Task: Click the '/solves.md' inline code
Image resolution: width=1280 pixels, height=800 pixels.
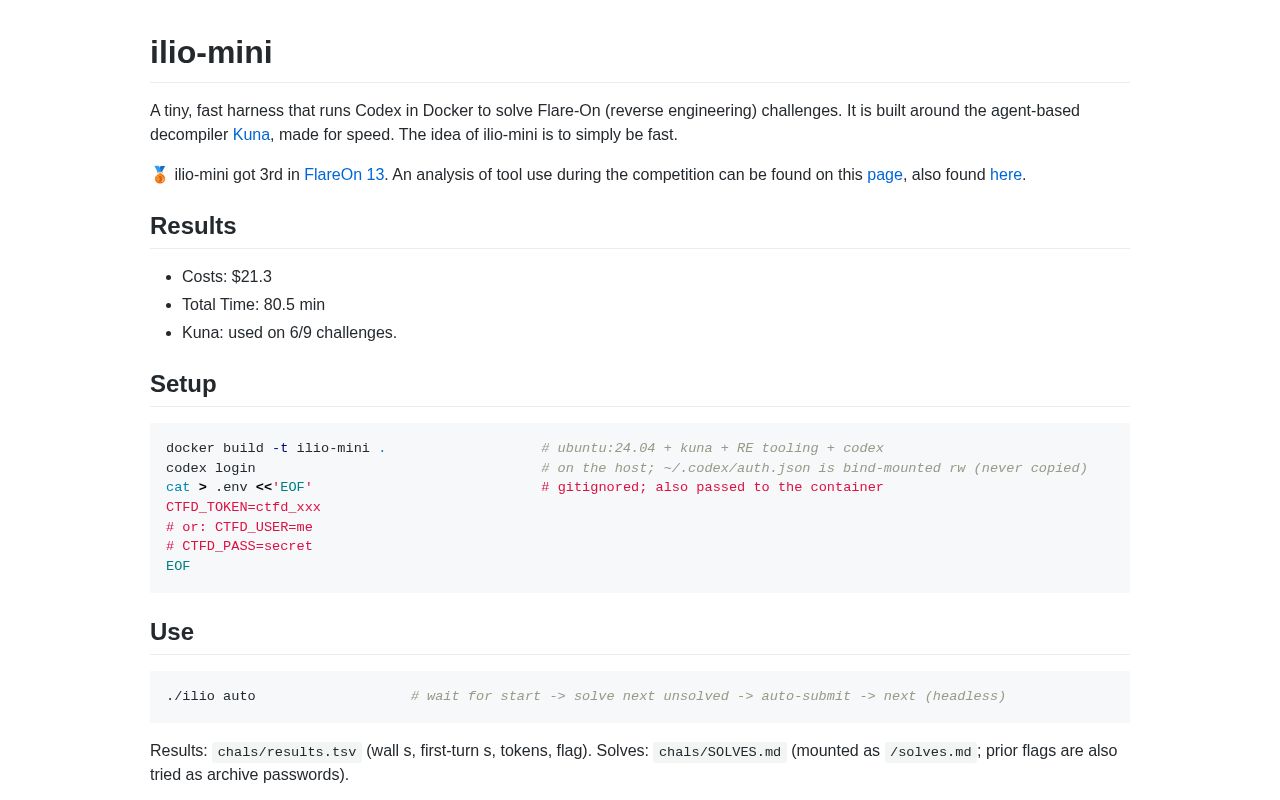Action: click(x=931, y=752)
